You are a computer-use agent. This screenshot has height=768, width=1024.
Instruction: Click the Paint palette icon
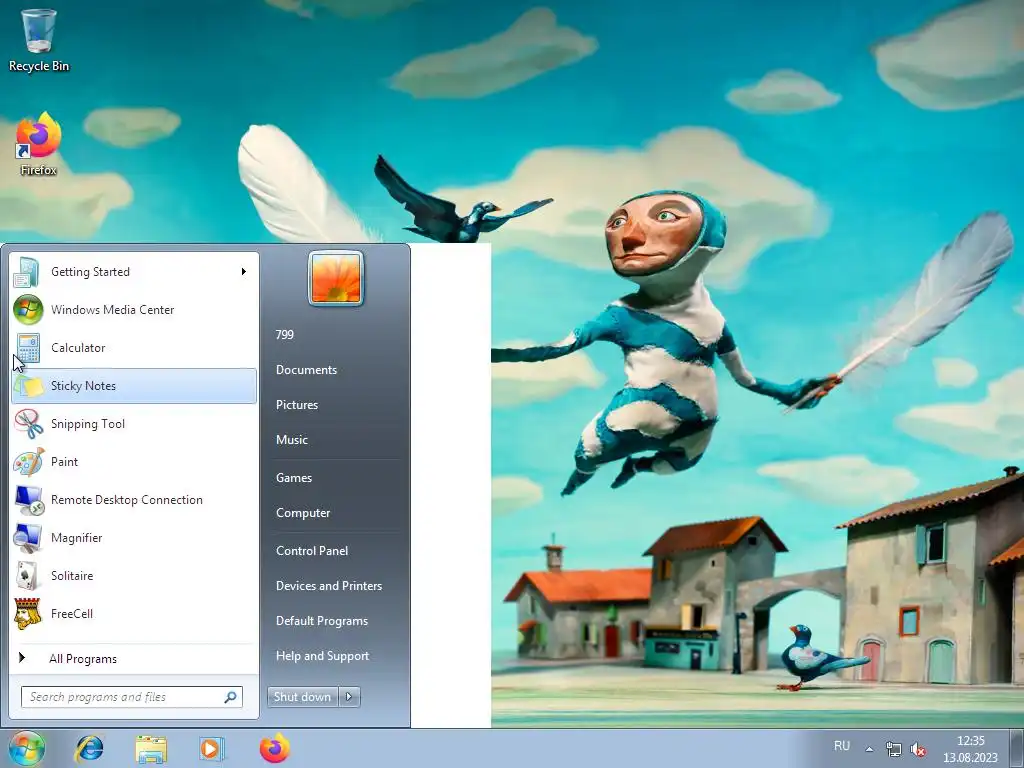(x=28, y=462)
